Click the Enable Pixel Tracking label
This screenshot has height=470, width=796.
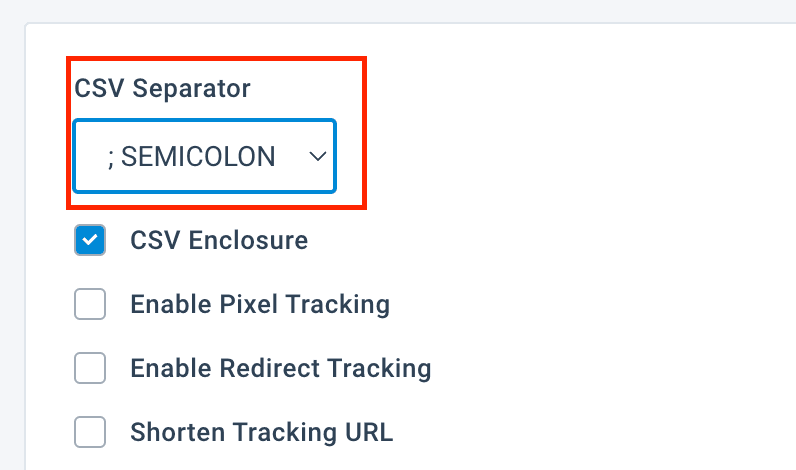tap(260, 304)
